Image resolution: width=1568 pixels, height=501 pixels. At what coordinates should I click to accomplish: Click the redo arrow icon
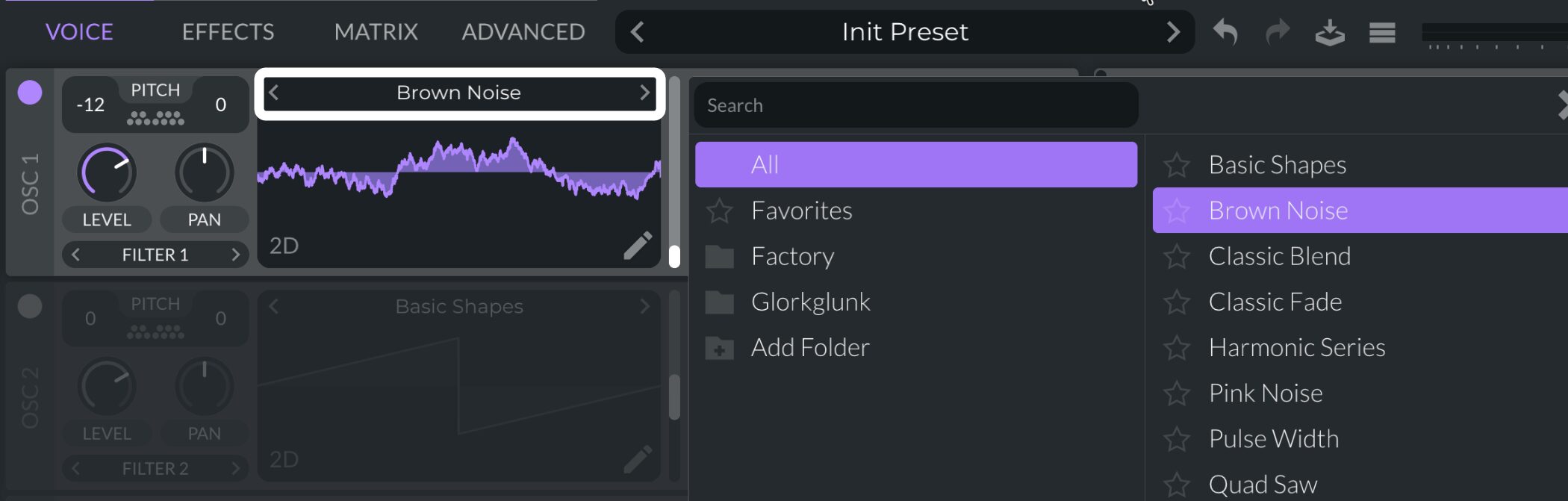coord(1278,32)
